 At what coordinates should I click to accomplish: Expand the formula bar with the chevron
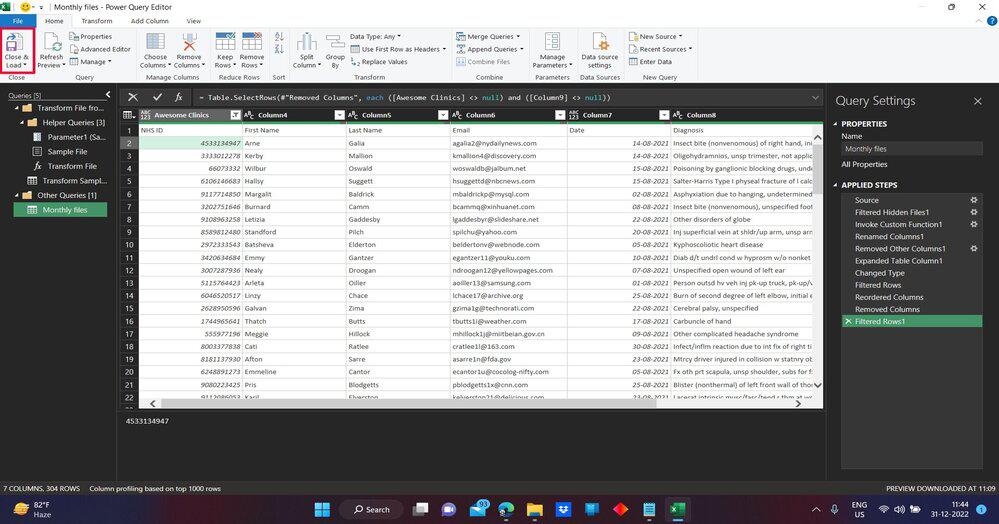(x=815, y=98)
